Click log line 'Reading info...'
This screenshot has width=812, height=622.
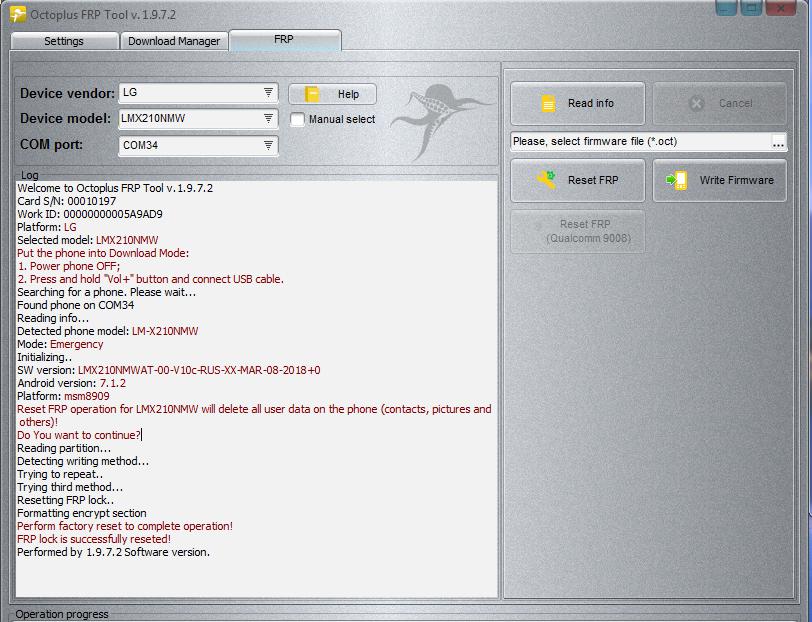coord(53,318)
